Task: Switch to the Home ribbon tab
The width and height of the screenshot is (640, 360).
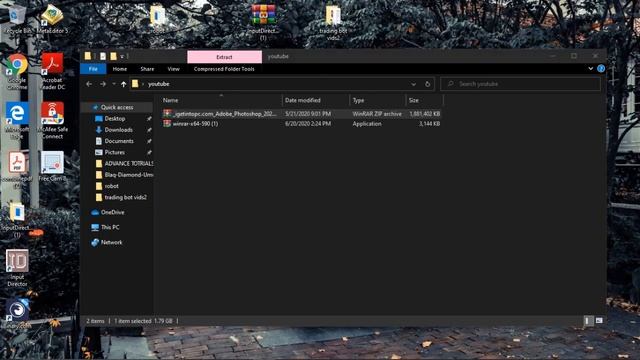Action: click(120, 69)
